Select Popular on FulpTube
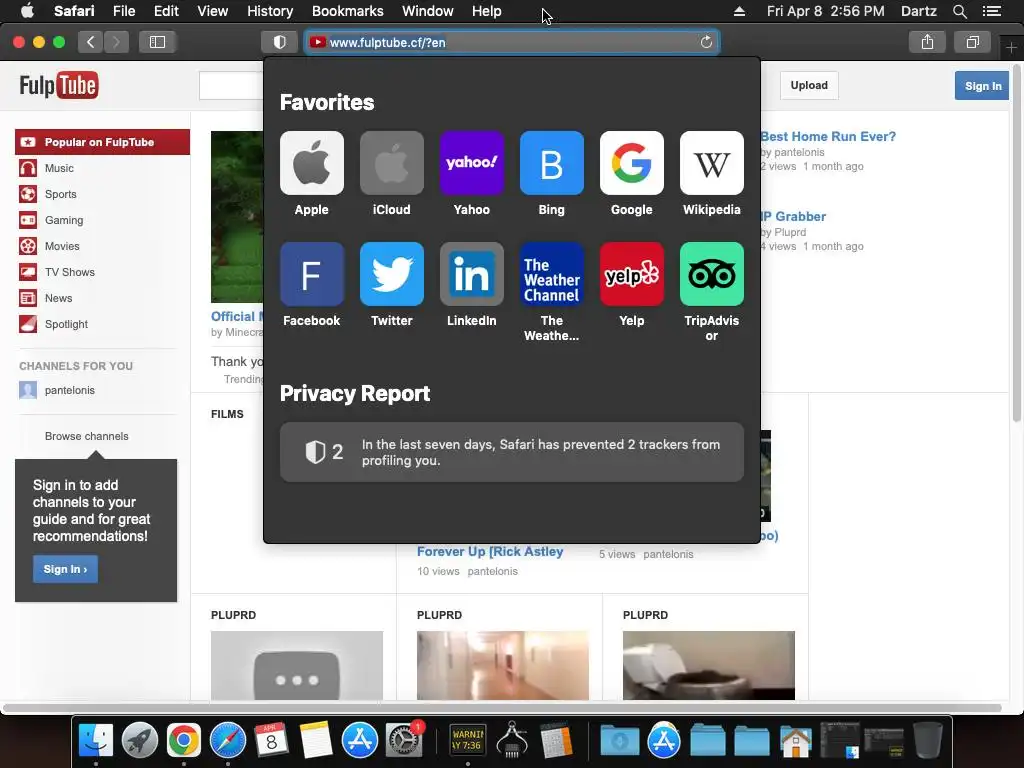Viewport: 1024px width, 768px height. tap(103, 142)
